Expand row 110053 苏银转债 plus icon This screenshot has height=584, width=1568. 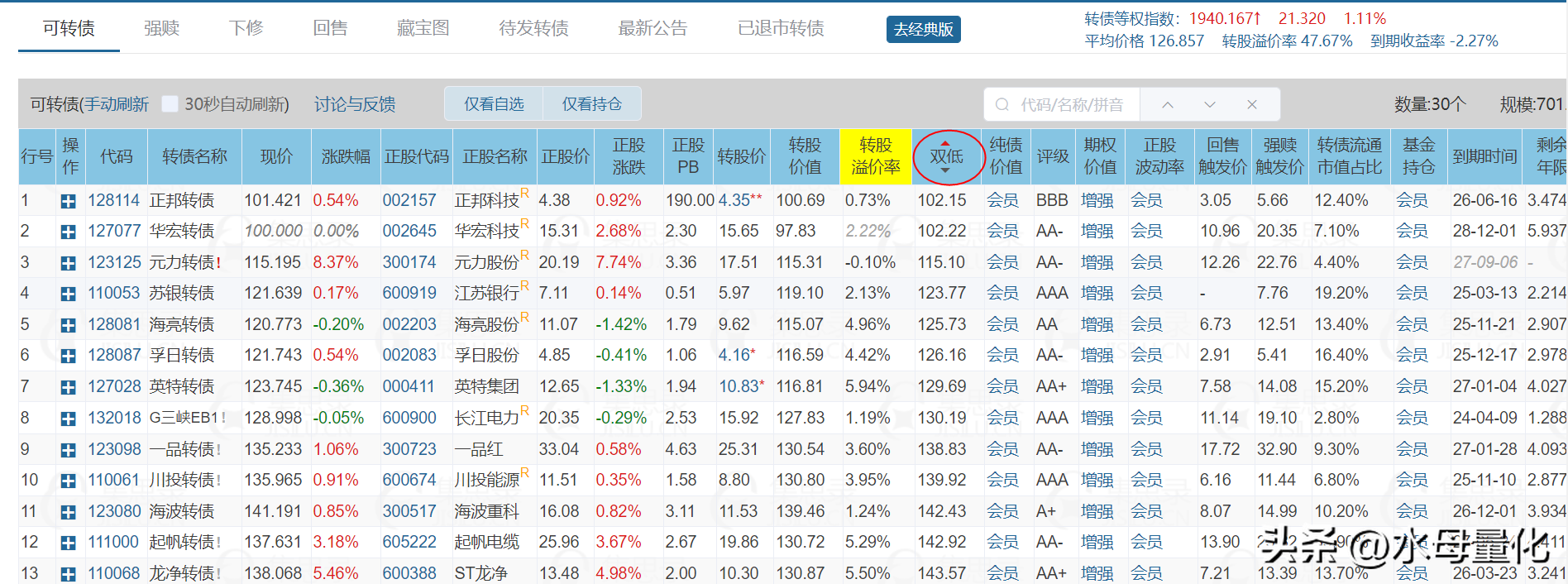pyautogui.click(x=69, y=294)
